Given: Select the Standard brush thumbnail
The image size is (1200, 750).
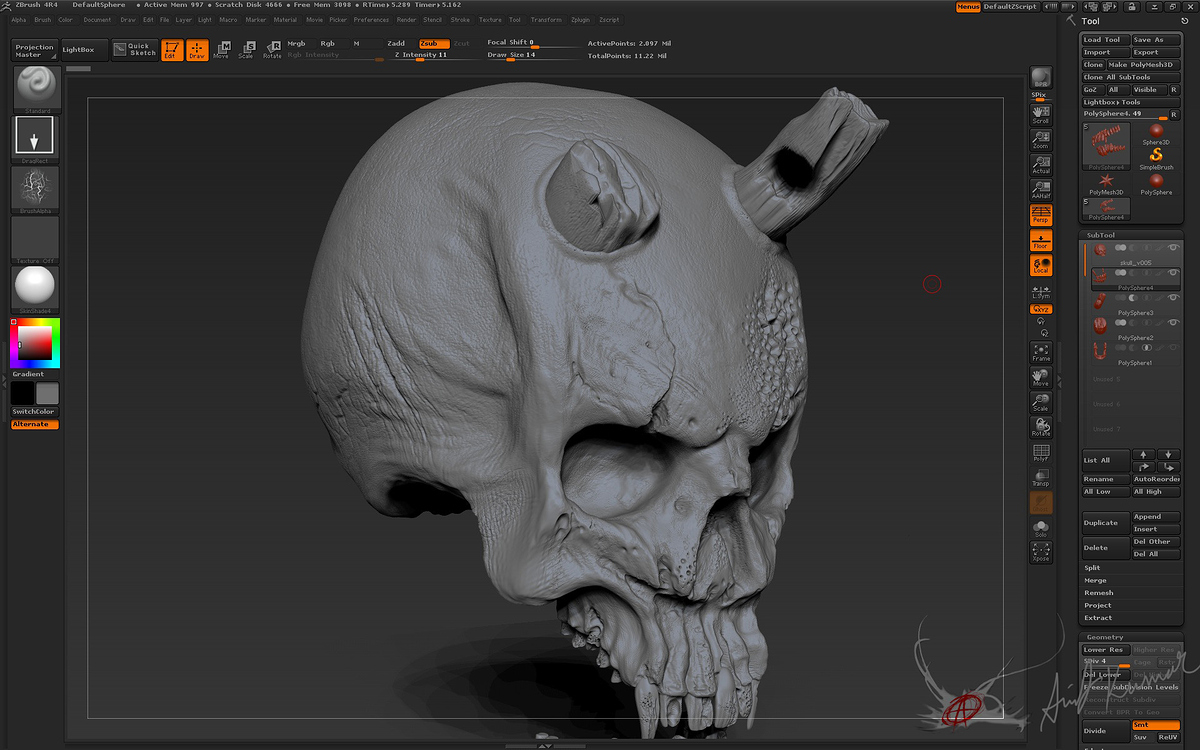Looking at the screenshot, I should tap(36, 89).
